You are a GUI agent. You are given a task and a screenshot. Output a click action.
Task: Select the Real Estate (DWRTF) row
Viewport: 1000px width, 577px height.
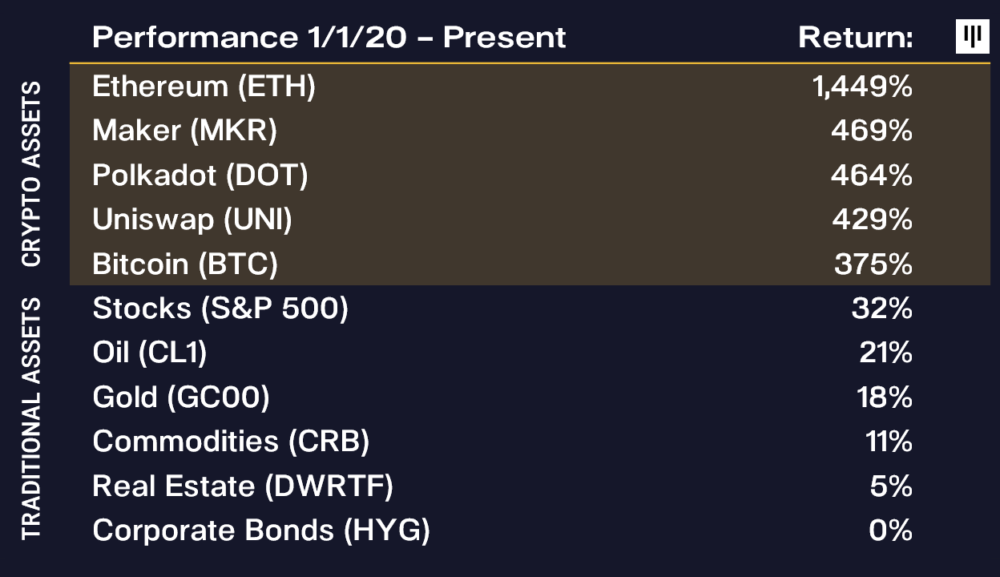(529, 486)
